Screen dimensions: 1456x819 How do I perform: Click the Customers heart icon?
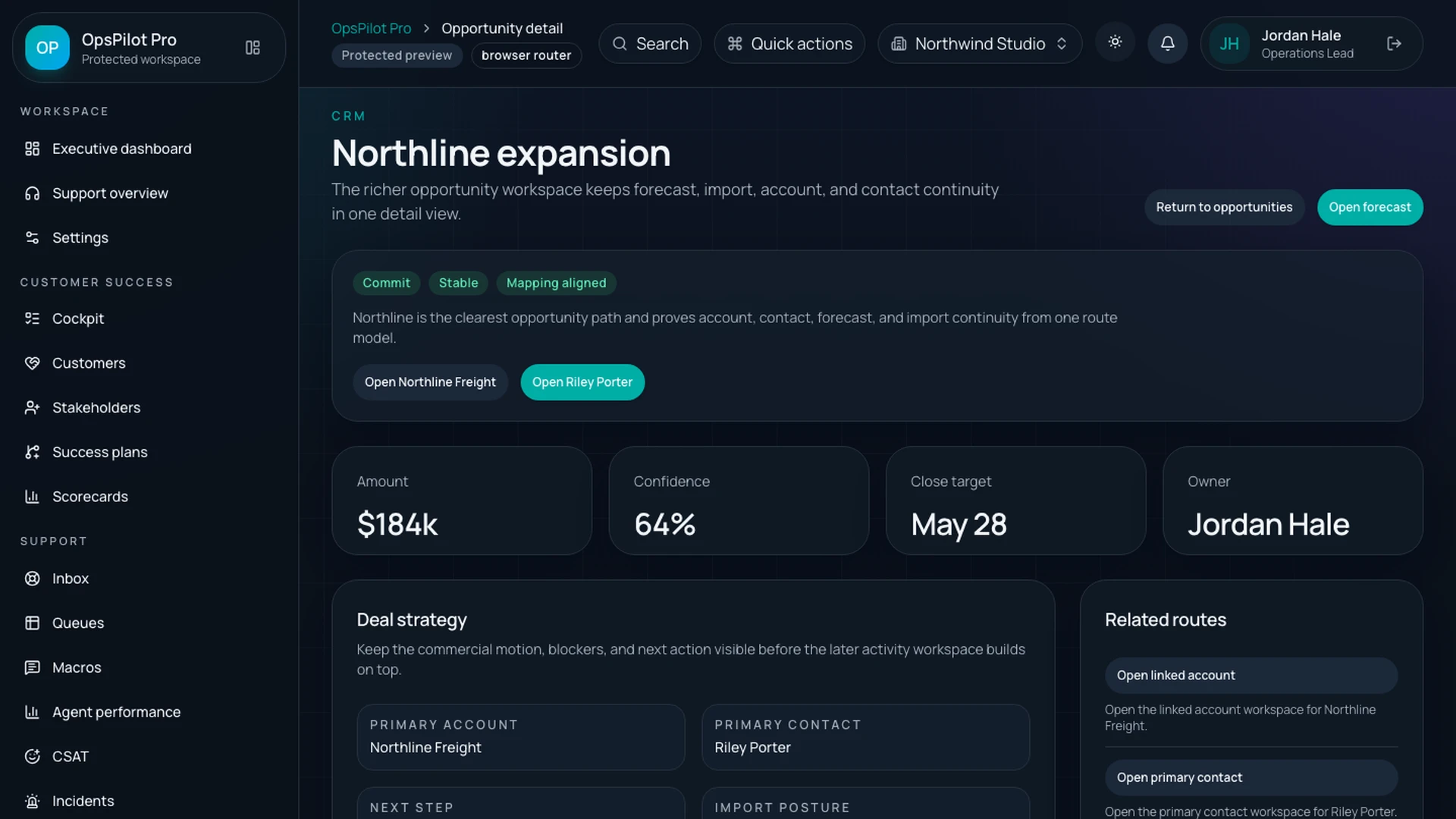[x=32, y=363]
